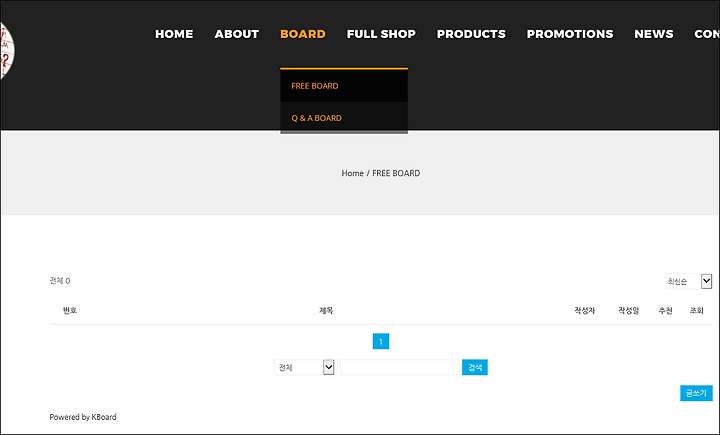
Task: Open the FULL SHOP menu
Action: pyautogui.click(x=381, y=34)
